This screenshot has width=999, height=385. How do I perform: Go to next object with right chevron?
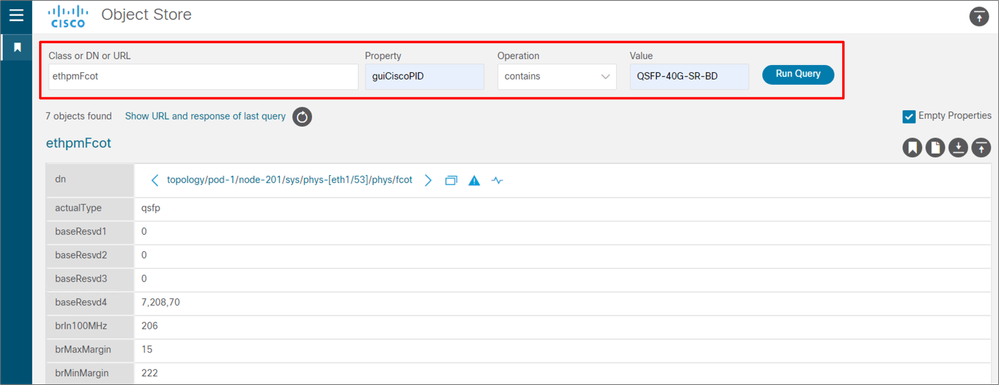428,180
